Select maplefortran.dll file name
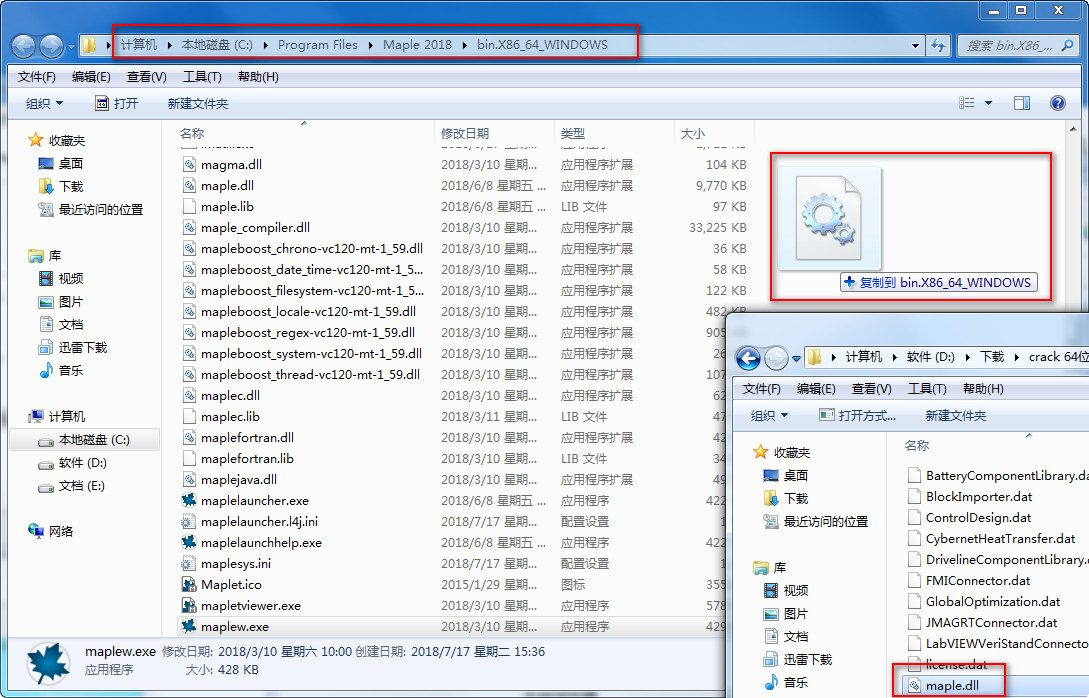1089x698 pixels. pos(247,438)
